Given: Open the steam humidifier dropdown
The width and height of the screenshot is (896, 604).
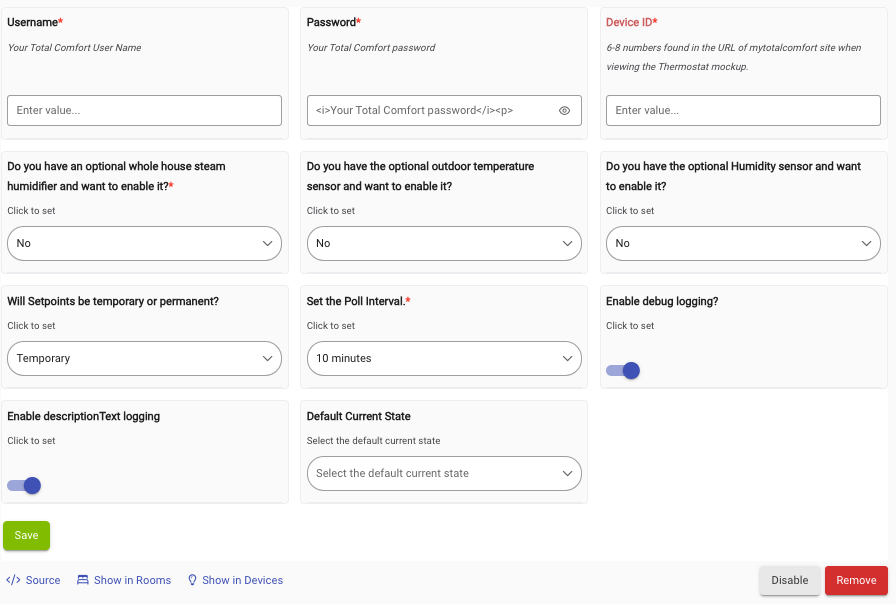Looking at the screenshot, I should tap(145, 243).
